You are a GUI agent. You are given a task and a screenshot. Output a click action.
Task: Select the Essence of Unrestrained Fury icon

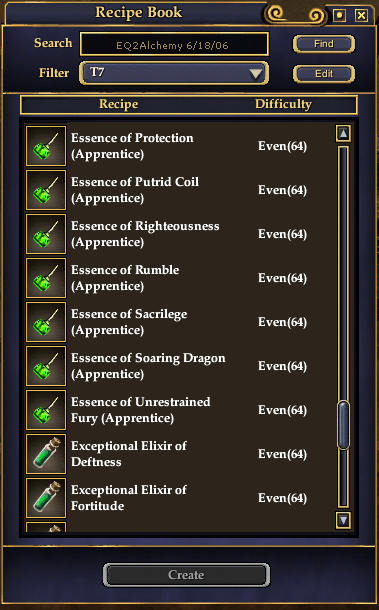[x=46, y=410]
